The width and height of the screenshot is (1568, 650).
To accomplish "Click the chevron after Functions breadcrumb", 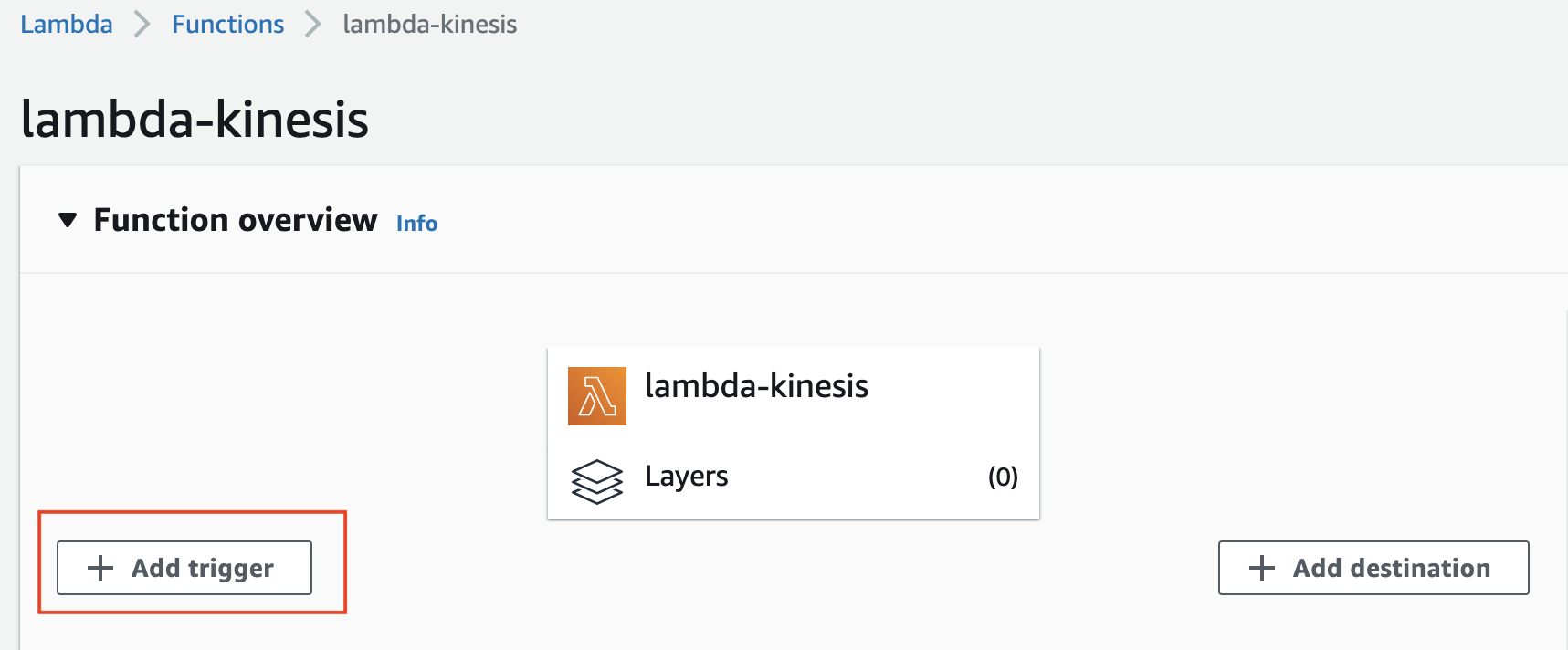I will coord(313,24).
